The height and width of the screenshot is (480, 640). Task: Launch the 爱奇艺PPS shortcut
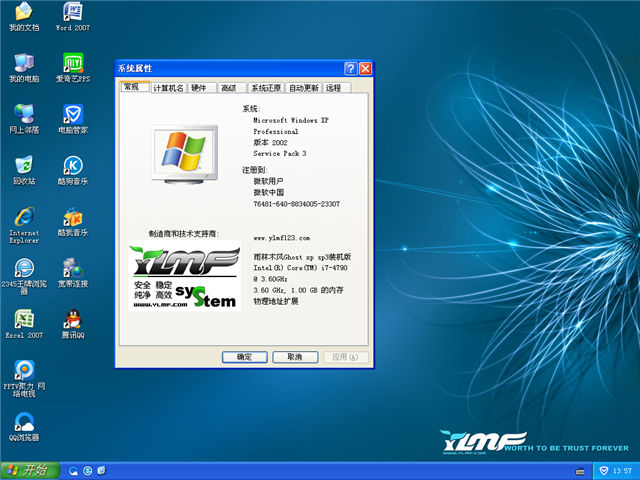[x=73, y=68]
